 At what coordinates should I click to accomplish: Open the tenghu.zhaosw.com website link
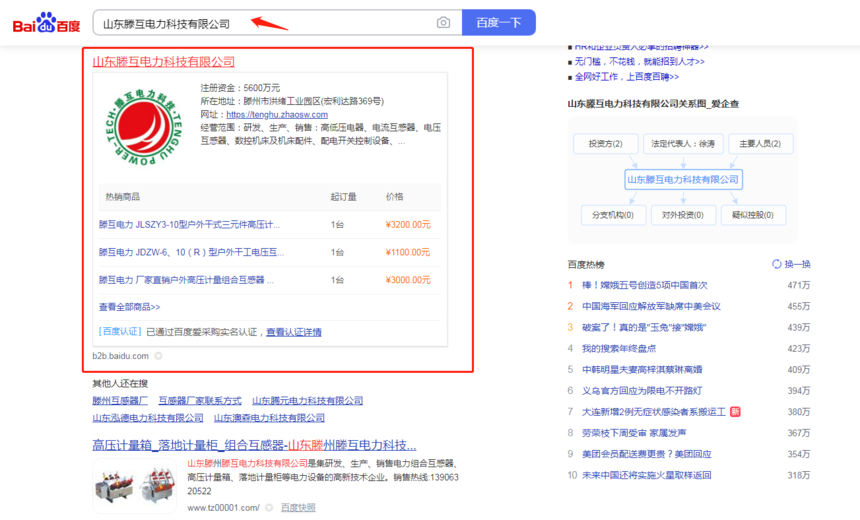[x=277, y=115]
